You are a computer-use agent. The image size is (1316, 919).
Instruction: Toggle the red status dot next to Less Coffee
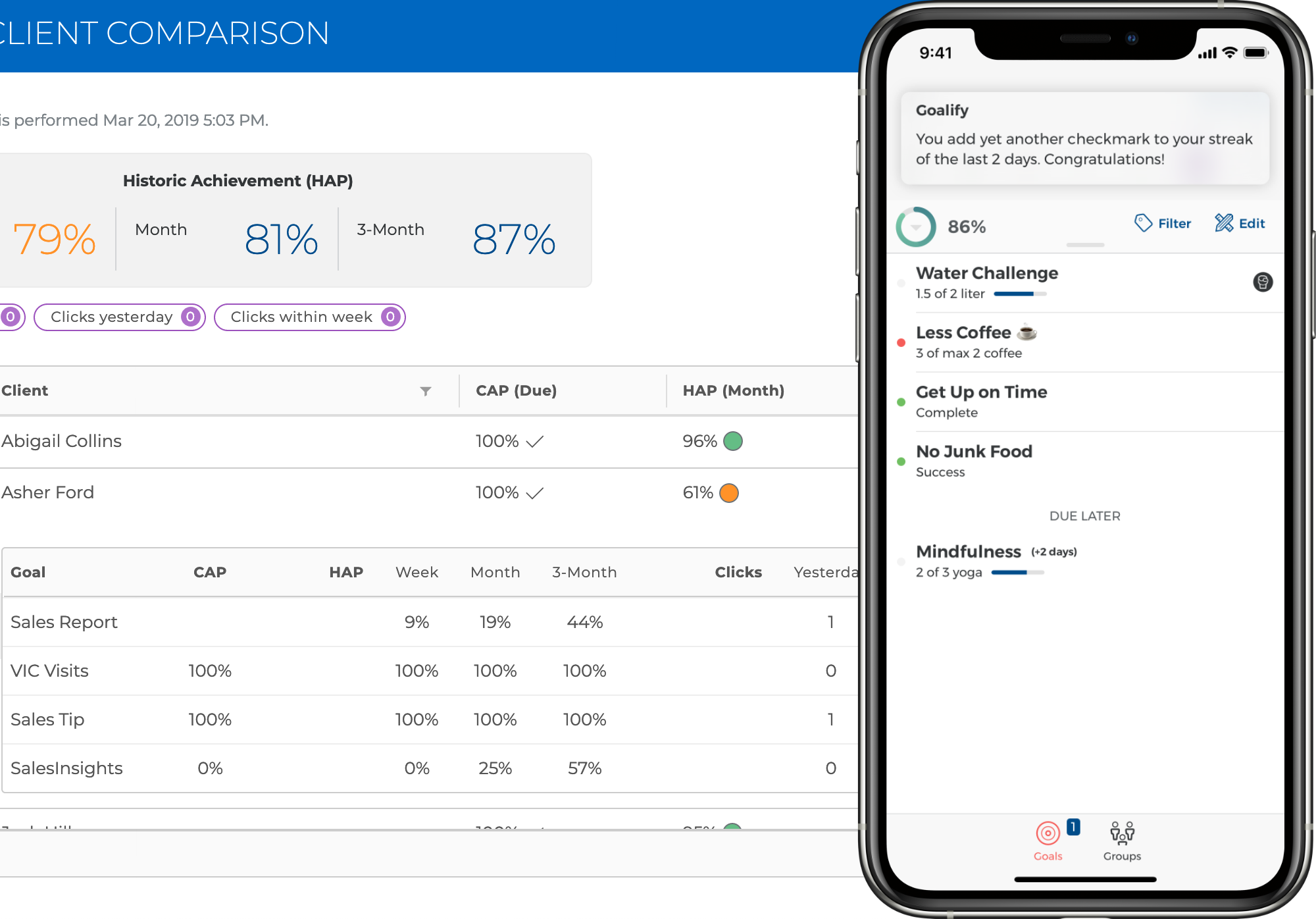(x=901, y=342)
